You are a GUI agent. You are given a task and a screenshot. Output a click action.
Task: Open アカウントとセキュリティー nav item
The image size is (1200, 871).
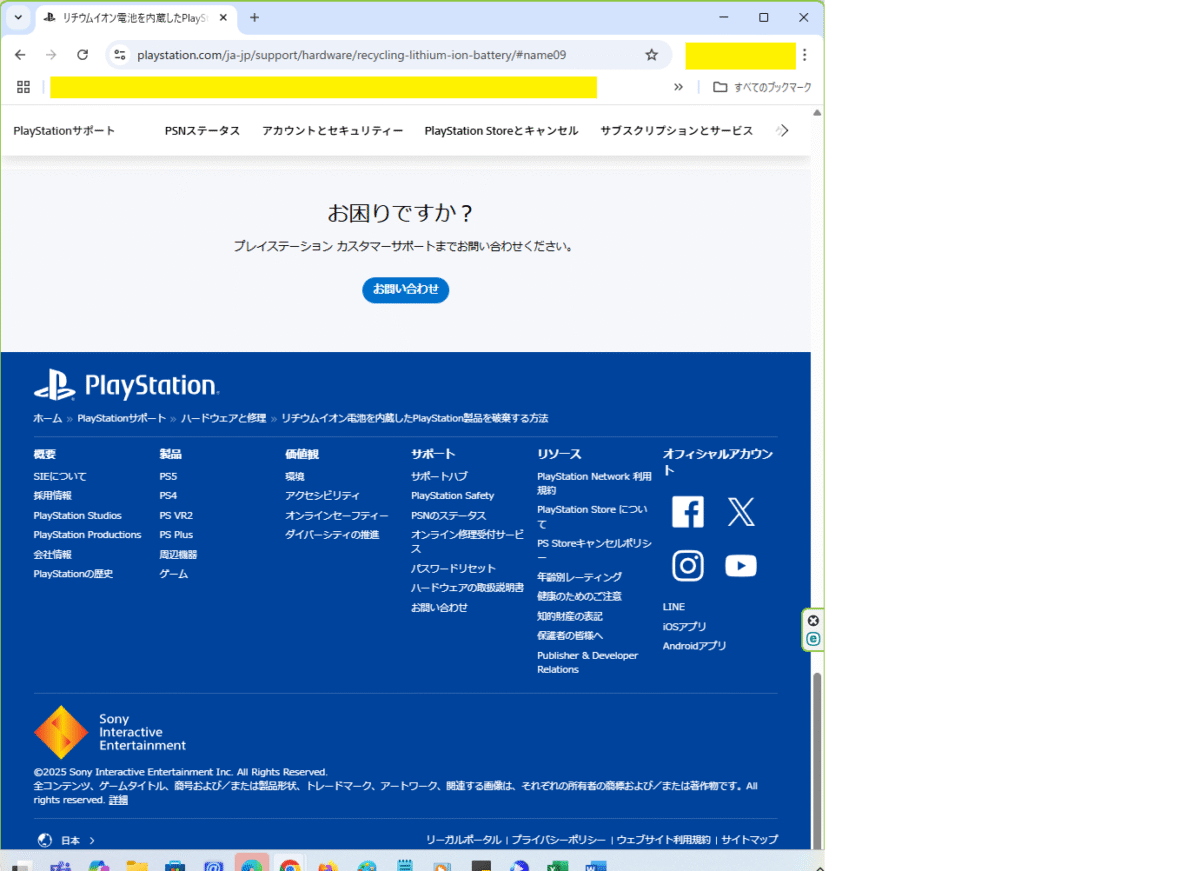click(x=332, y=131)
